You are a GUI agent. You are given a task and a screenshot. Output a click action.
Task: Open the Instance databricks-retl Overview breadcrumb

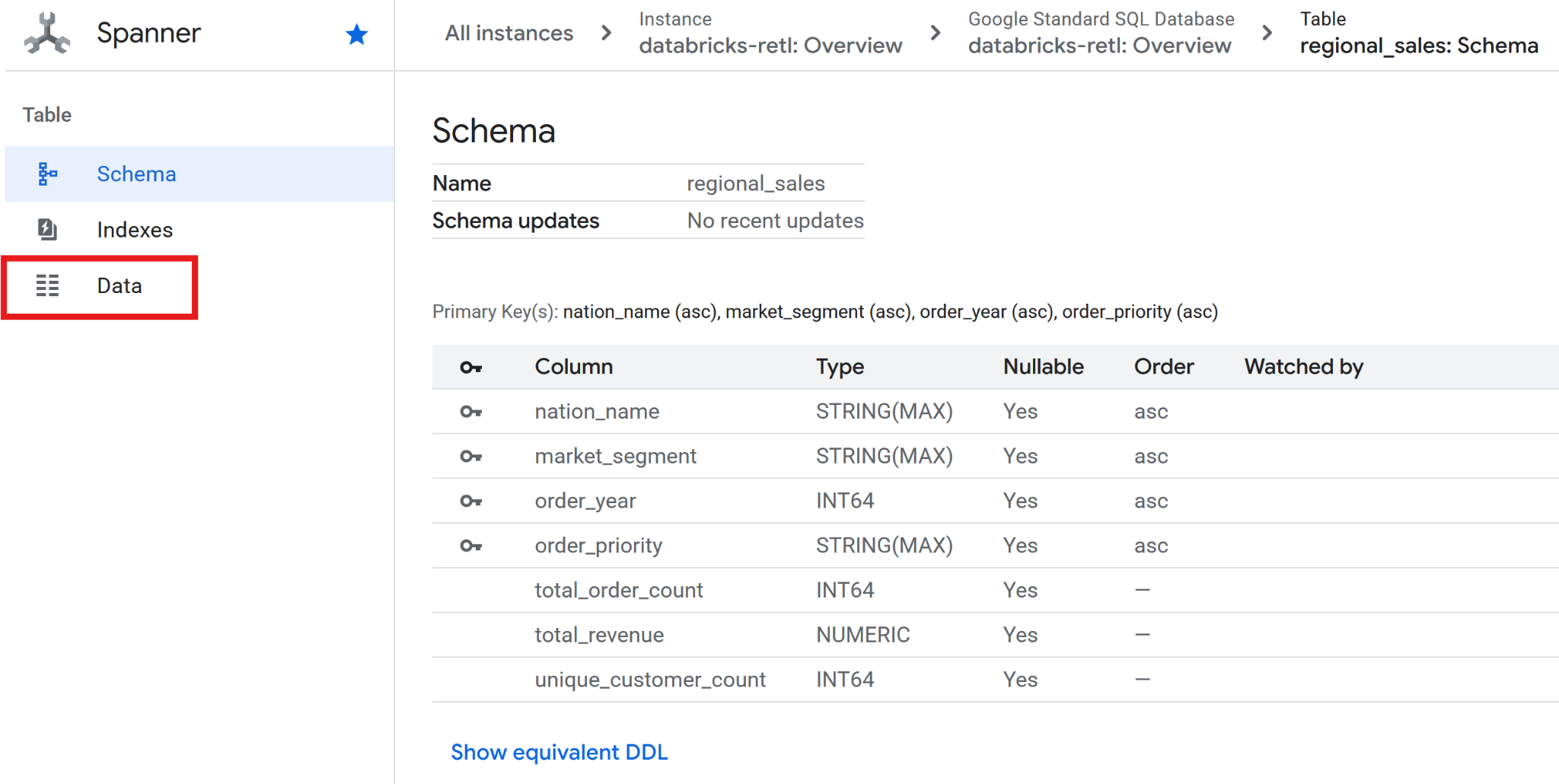(x=770, y=34)
